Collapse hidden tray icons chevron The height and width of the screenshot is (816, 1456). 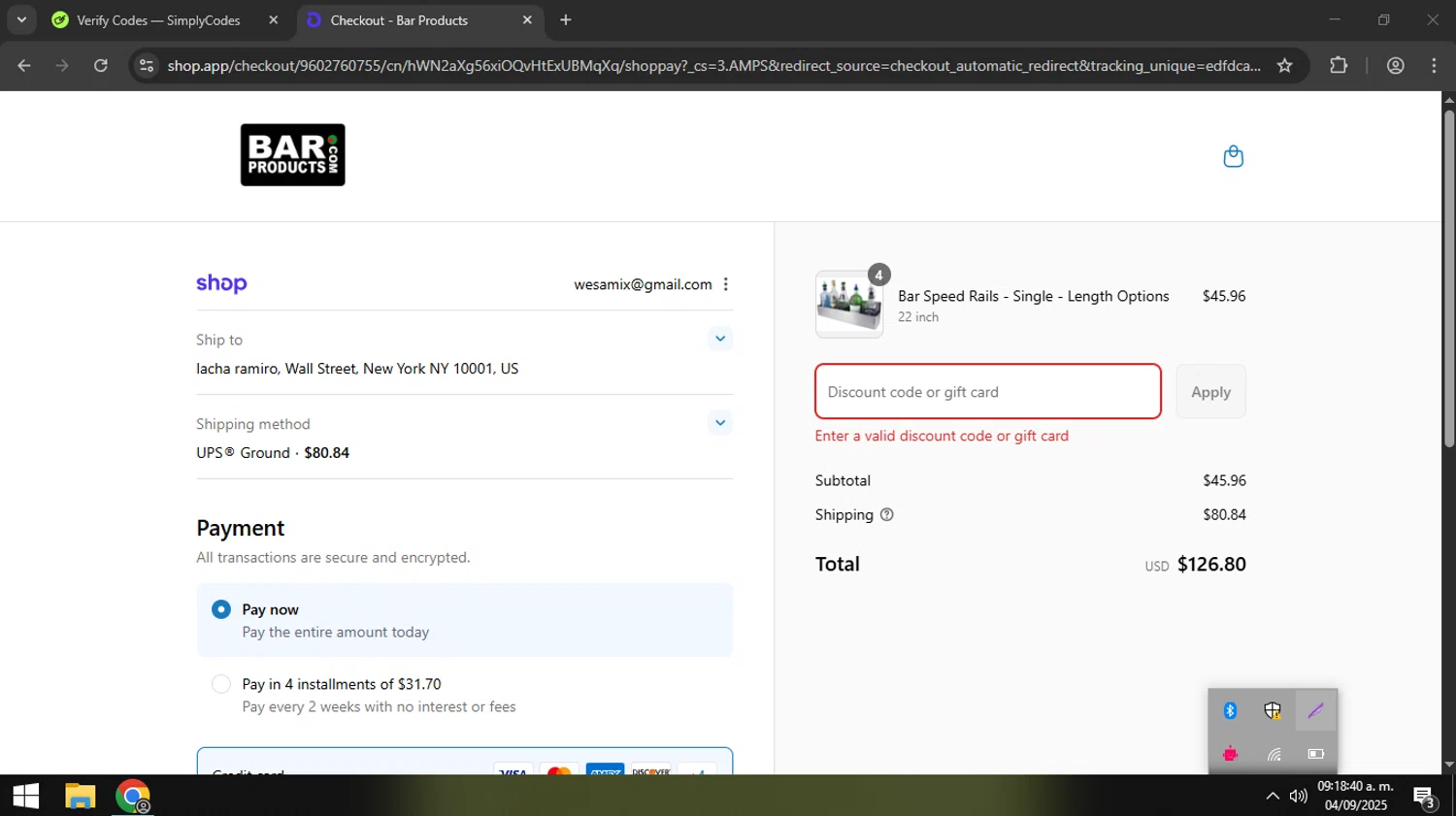[1272, 797]
